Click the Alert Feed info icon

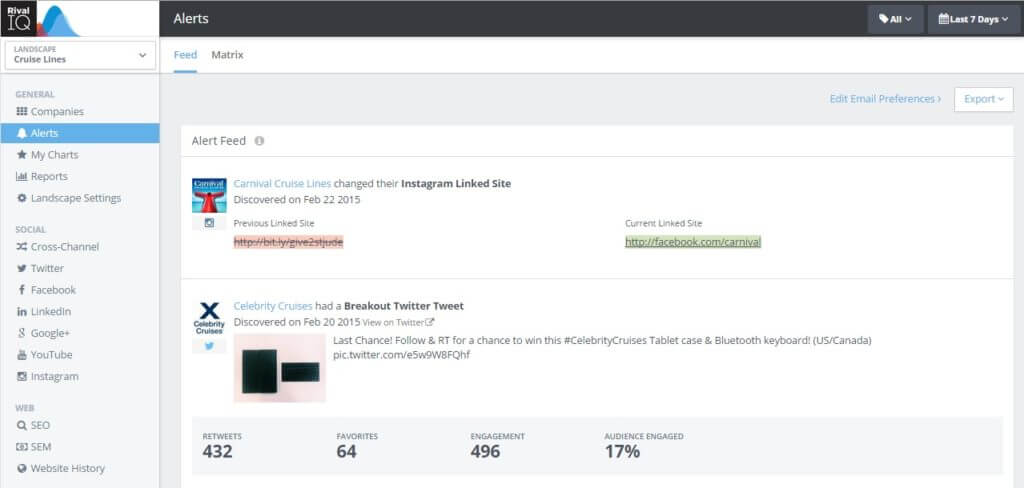[x=259, y=141]
